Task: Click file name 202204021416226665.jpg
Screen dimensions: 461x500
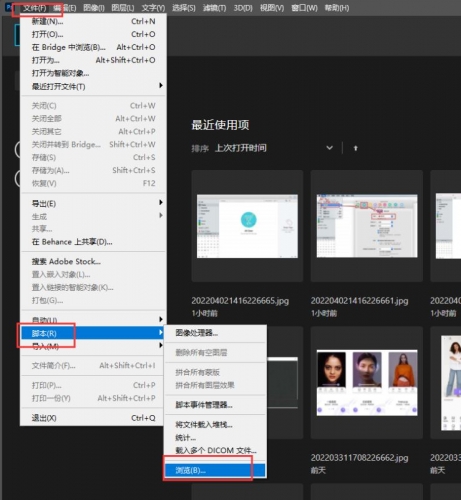Action: (240, 301)
